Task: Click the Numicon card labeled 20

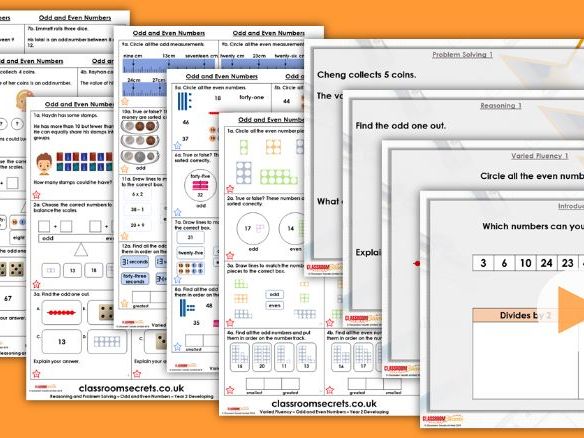Action: pyautogui.click(x=262, y=357)
